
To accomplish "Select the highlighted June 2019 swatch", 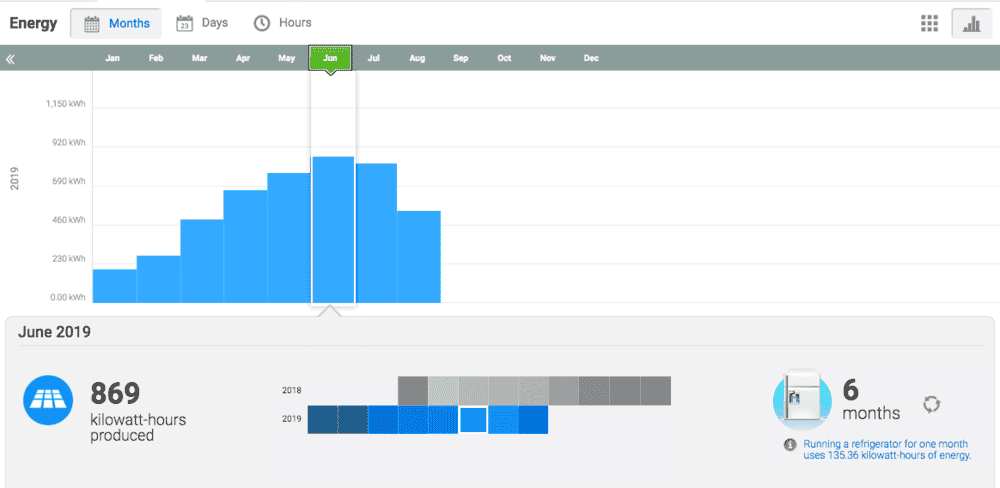I will click(x=473, y=420).
